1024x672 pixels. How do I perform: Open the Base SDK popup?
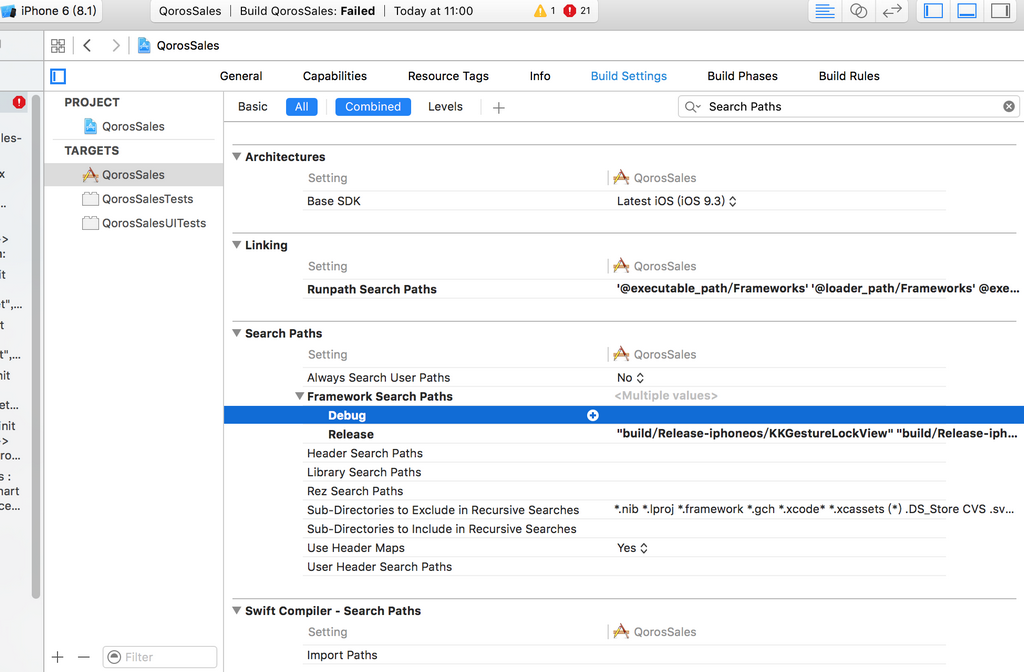pos(677,201)
